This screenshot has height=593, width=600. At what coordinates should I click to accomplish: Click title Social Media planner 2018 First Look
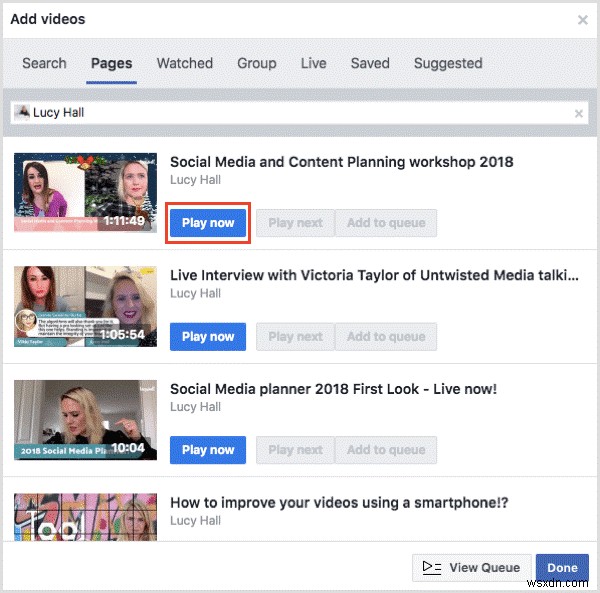[333, 389]
